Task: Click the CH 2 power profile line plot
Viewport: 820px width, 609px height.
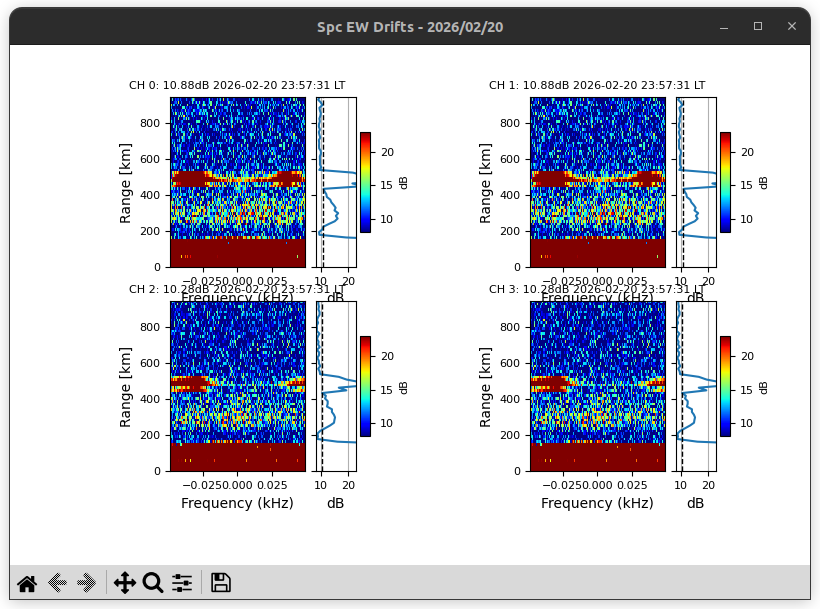Action: (335, 386)
